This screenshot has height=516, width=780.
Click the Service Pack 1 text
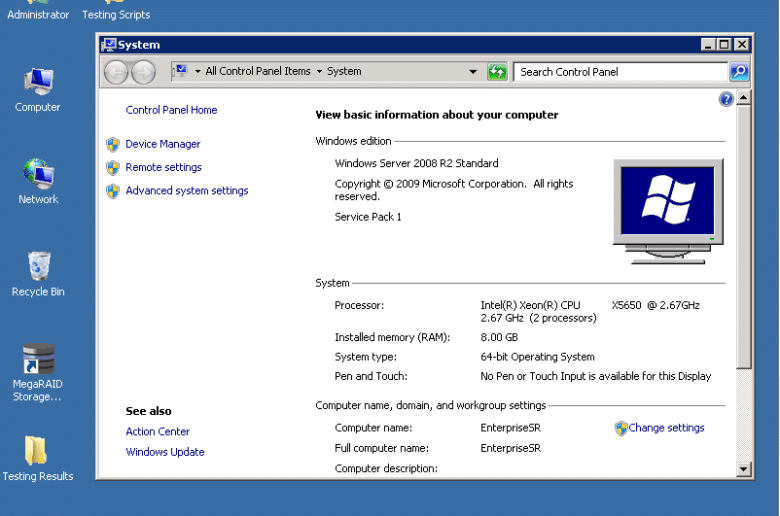368,217
